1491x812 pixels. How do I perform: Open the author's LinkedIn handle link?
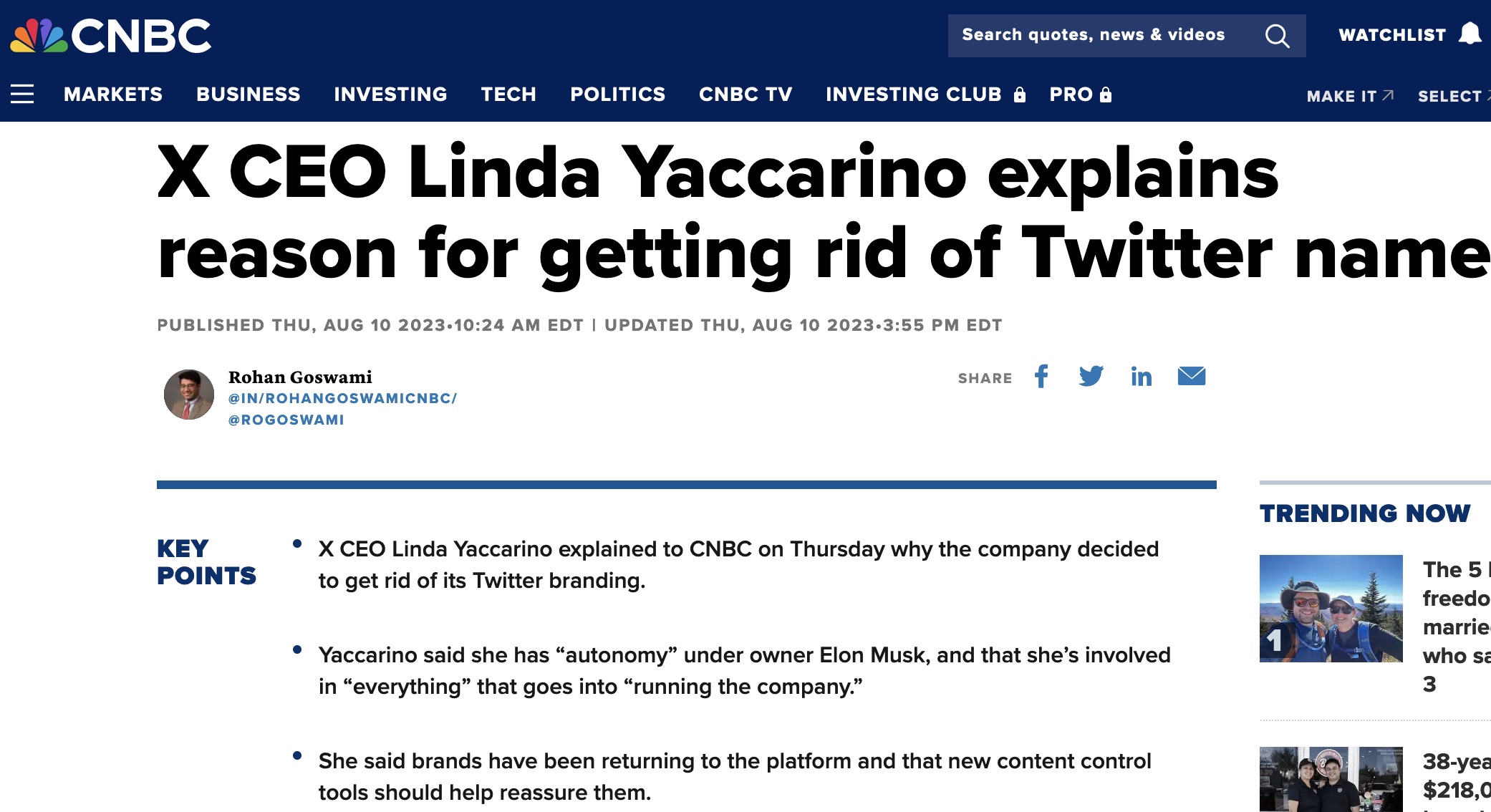(342, 399)
